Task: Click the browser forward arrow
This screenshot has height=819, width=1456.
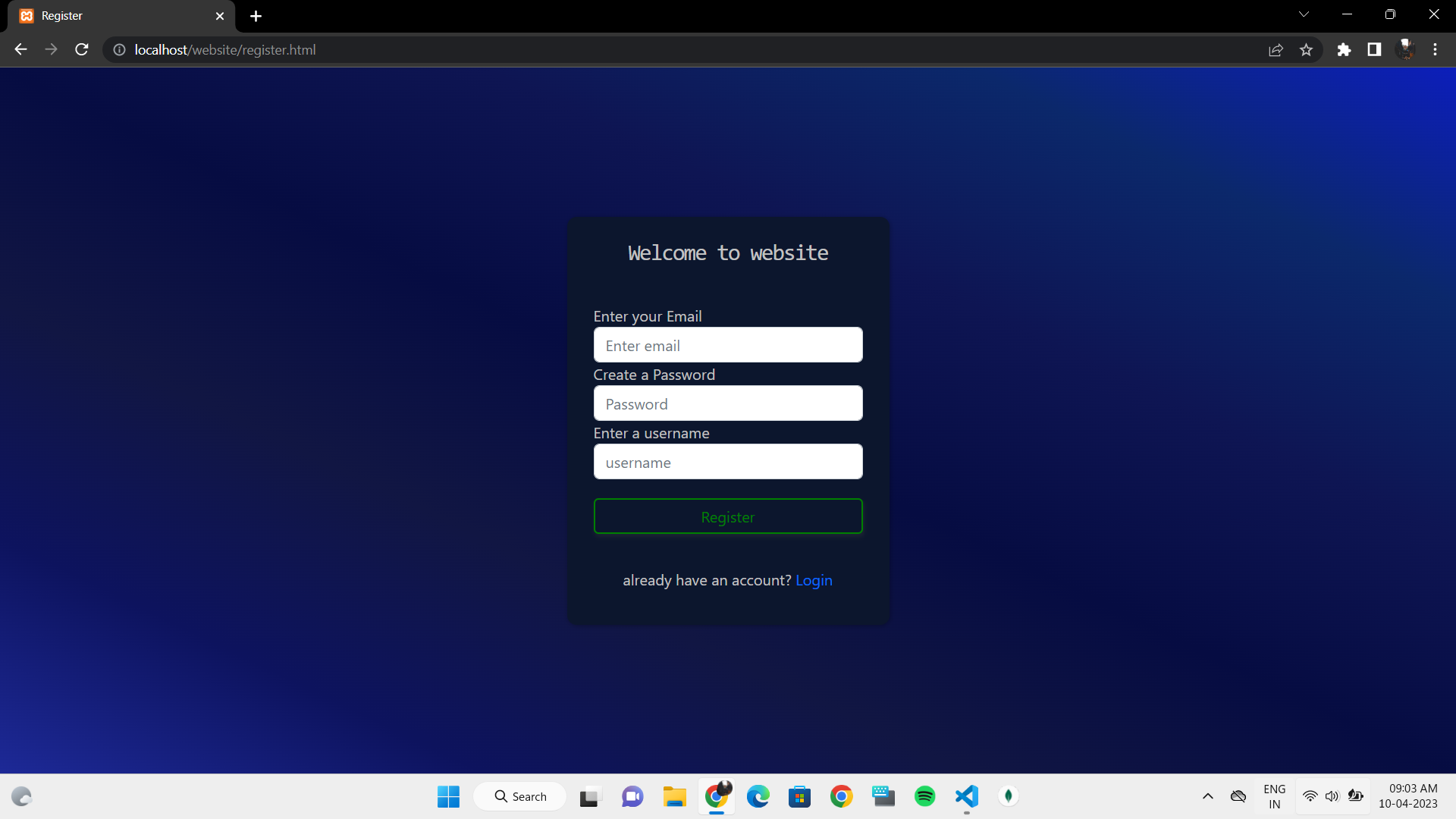Action: click(x=51, y=49)
